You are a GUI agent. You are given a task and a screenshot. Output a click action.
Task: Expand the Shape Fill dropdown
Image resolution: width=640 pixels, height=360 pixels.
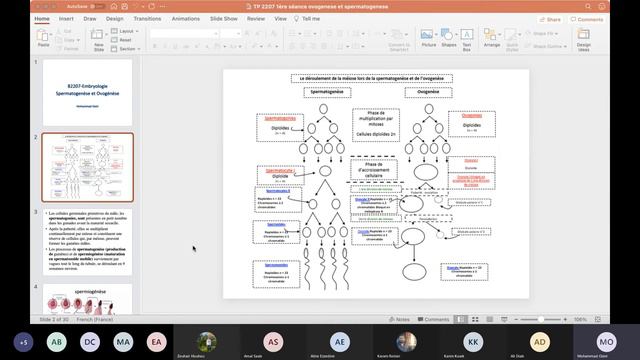coord(556,33)
